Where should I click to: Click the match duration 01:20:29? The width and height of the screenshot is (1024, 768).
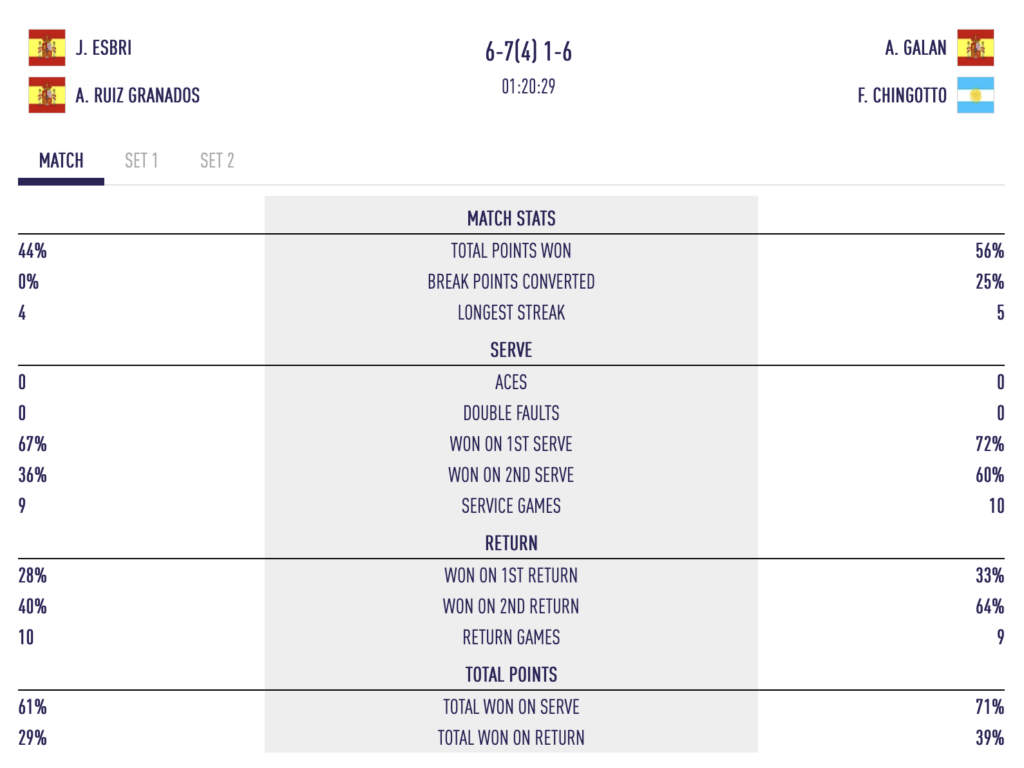click(528, 87)
